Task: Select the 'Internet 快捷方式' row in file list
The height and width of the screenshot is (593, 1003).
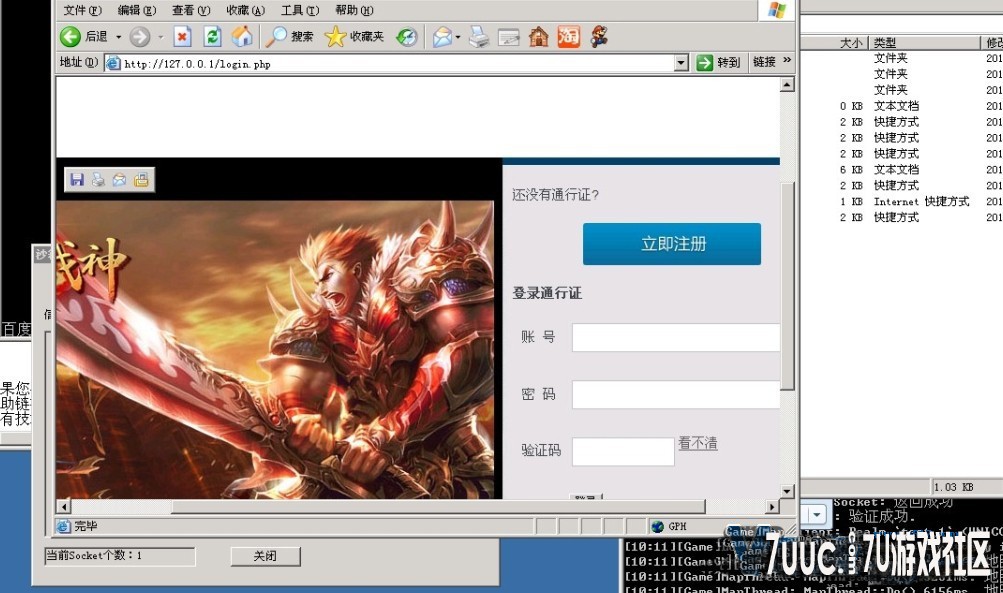Action: tap(922, 202)
